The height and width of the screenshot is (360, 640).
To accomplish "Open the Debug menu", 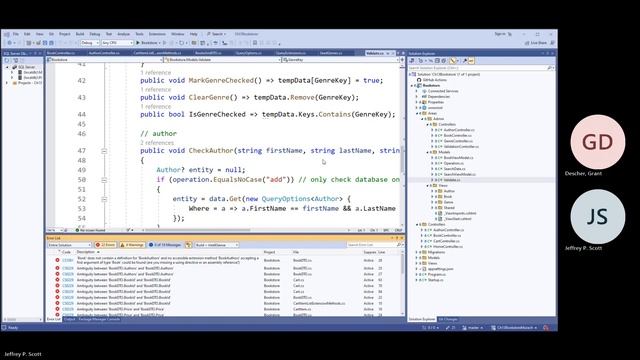I will [x=95, y=34].
